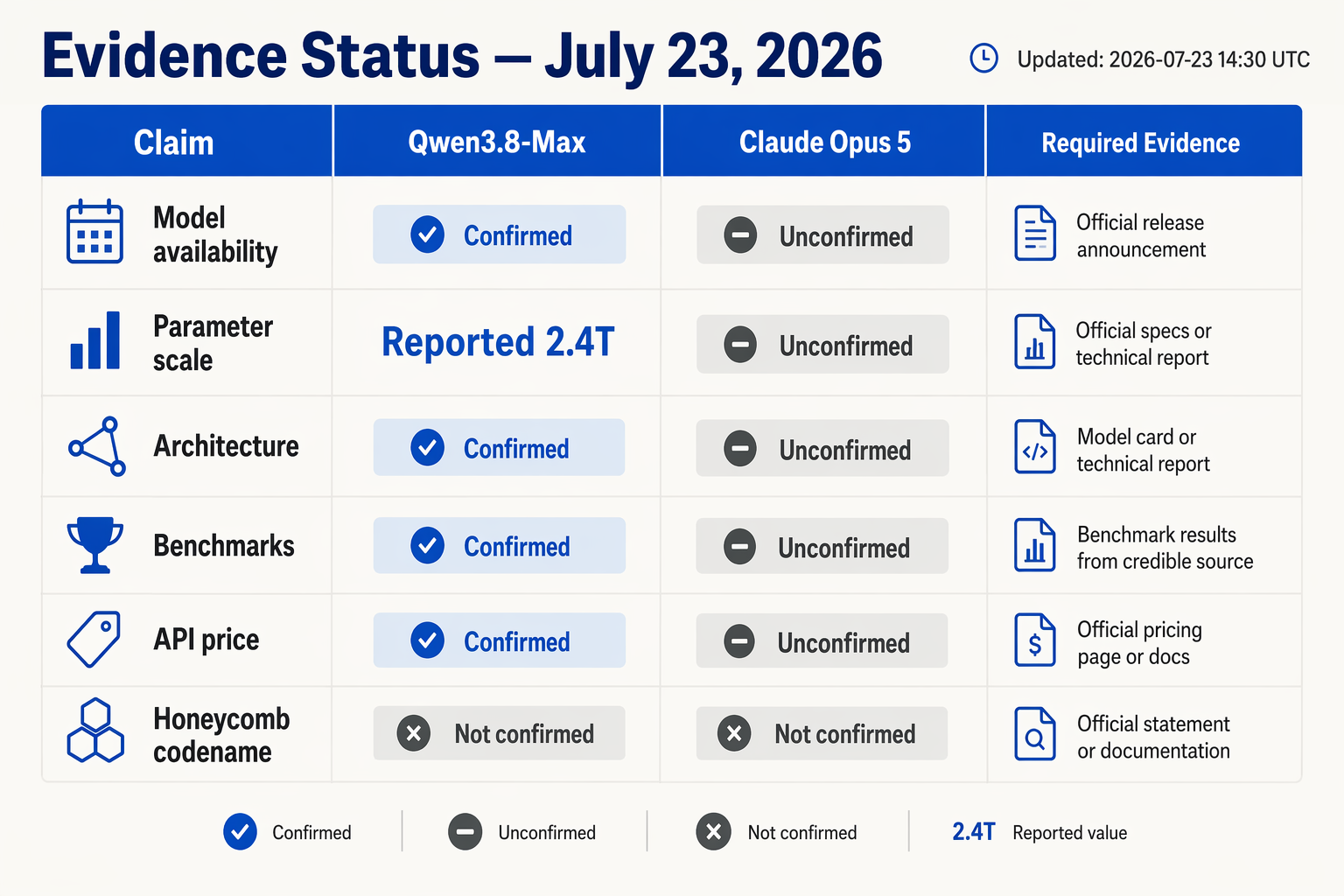Click Confirmed text in Qwen API price cell

pyautogui.click(x=517, y=641)
